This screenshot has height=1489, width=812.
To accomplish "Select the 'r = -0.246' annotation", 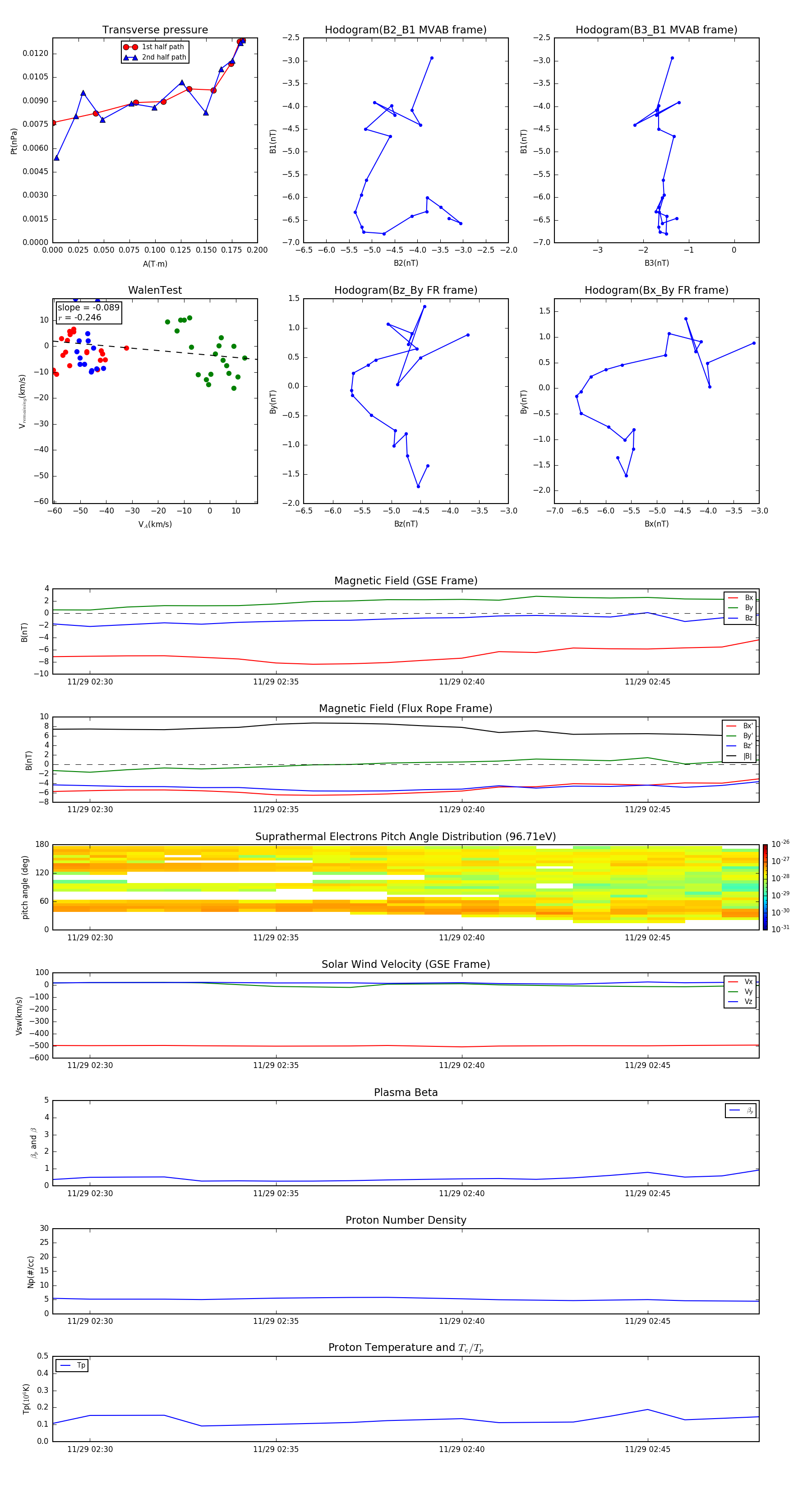I will [80, 317].
